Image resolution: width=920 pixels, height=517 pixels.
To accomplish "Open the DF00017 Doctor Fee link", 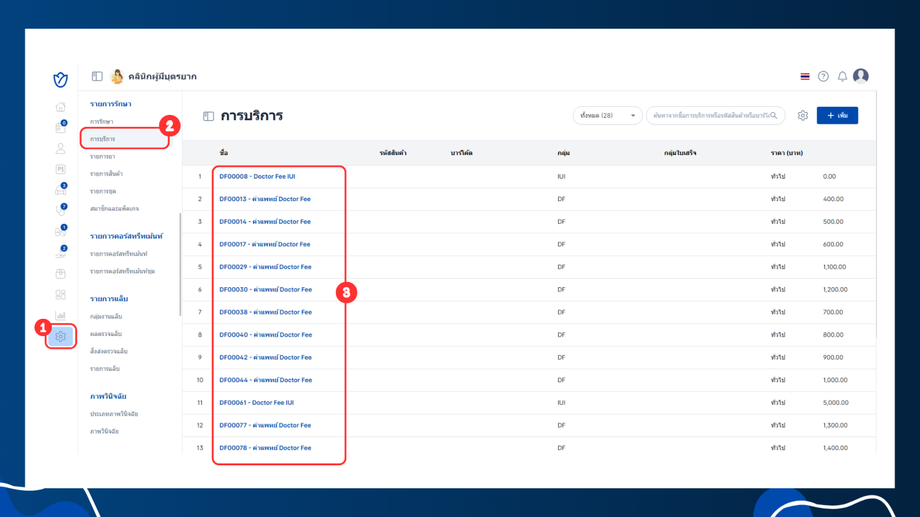I will [x=265, y=244].
